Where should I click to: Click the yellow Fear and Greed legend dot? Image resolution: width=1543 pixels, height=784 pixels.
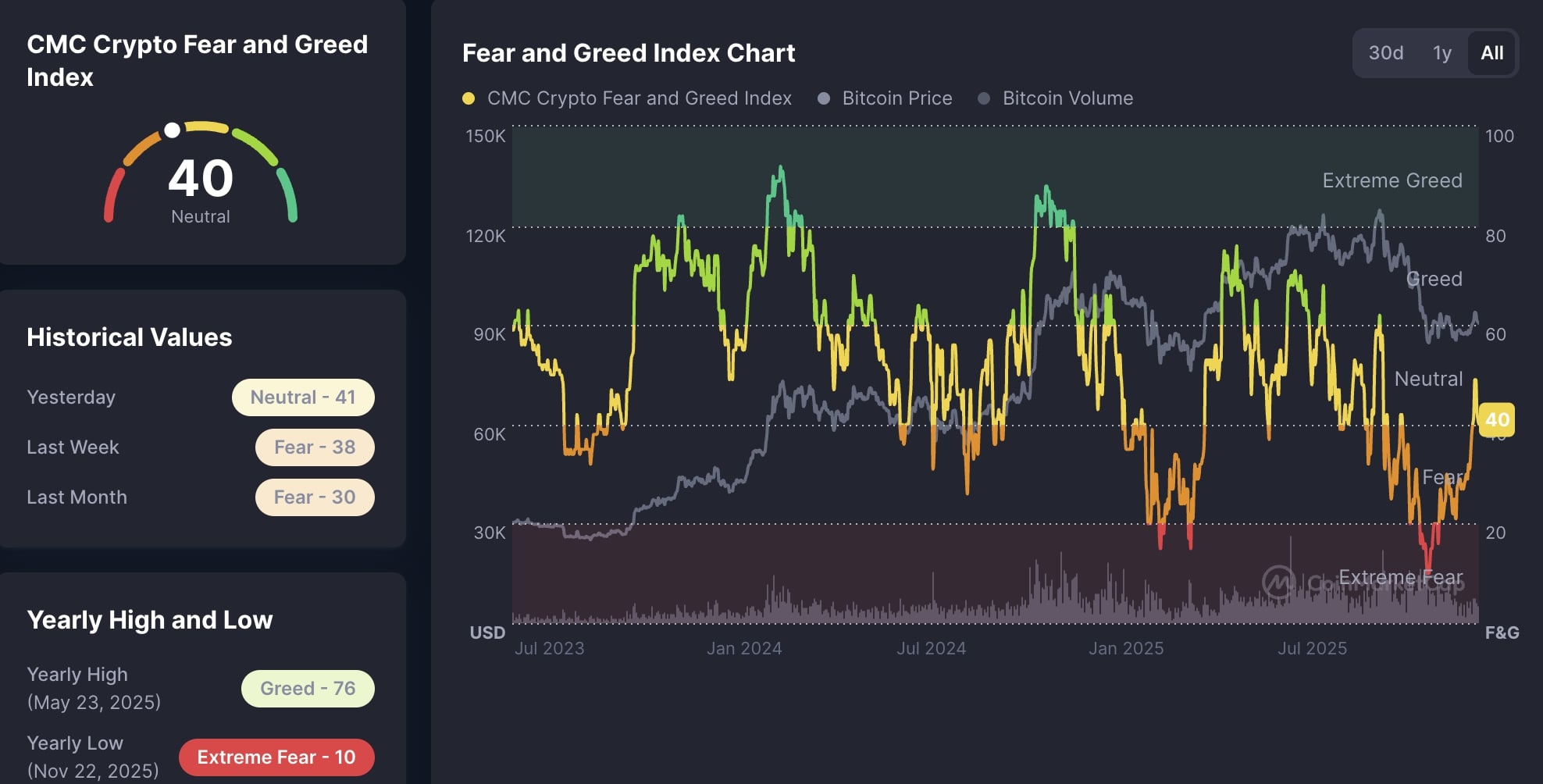[469, 98]
